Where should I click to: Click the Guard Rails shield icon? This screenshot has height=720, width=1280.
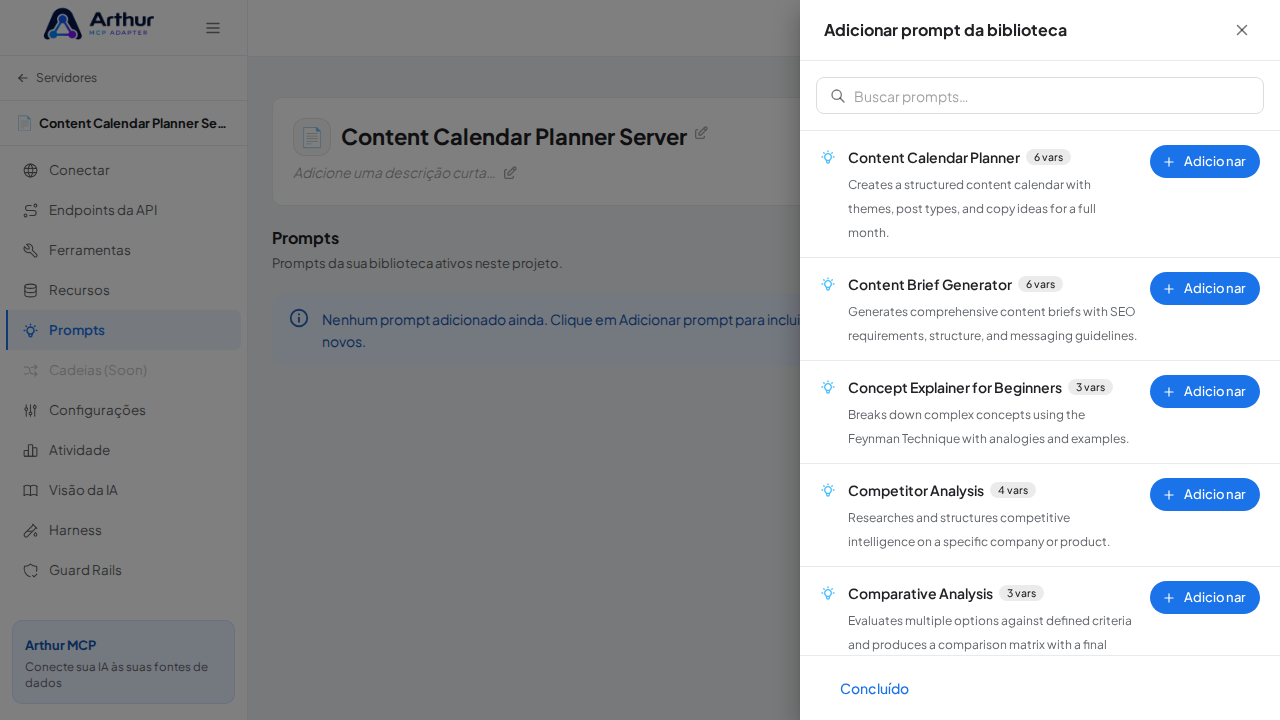pyautogui.click(x=30, y=570)
